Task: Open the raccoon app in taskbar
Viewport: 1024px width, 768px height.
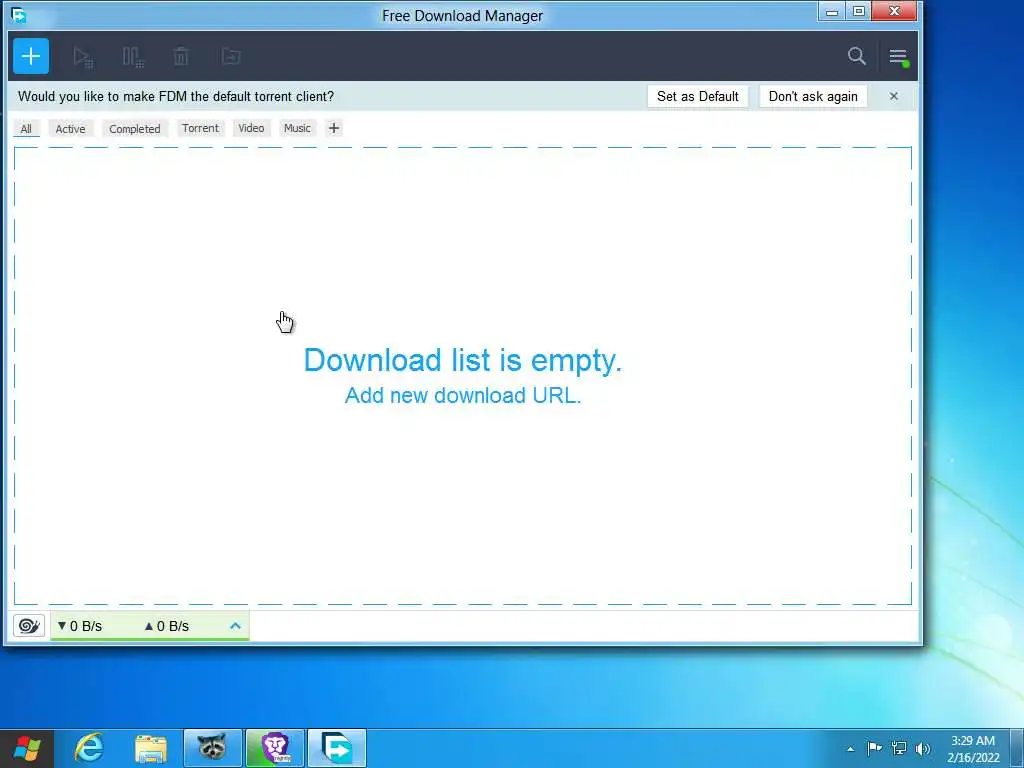Action: (x=212, y=748)
